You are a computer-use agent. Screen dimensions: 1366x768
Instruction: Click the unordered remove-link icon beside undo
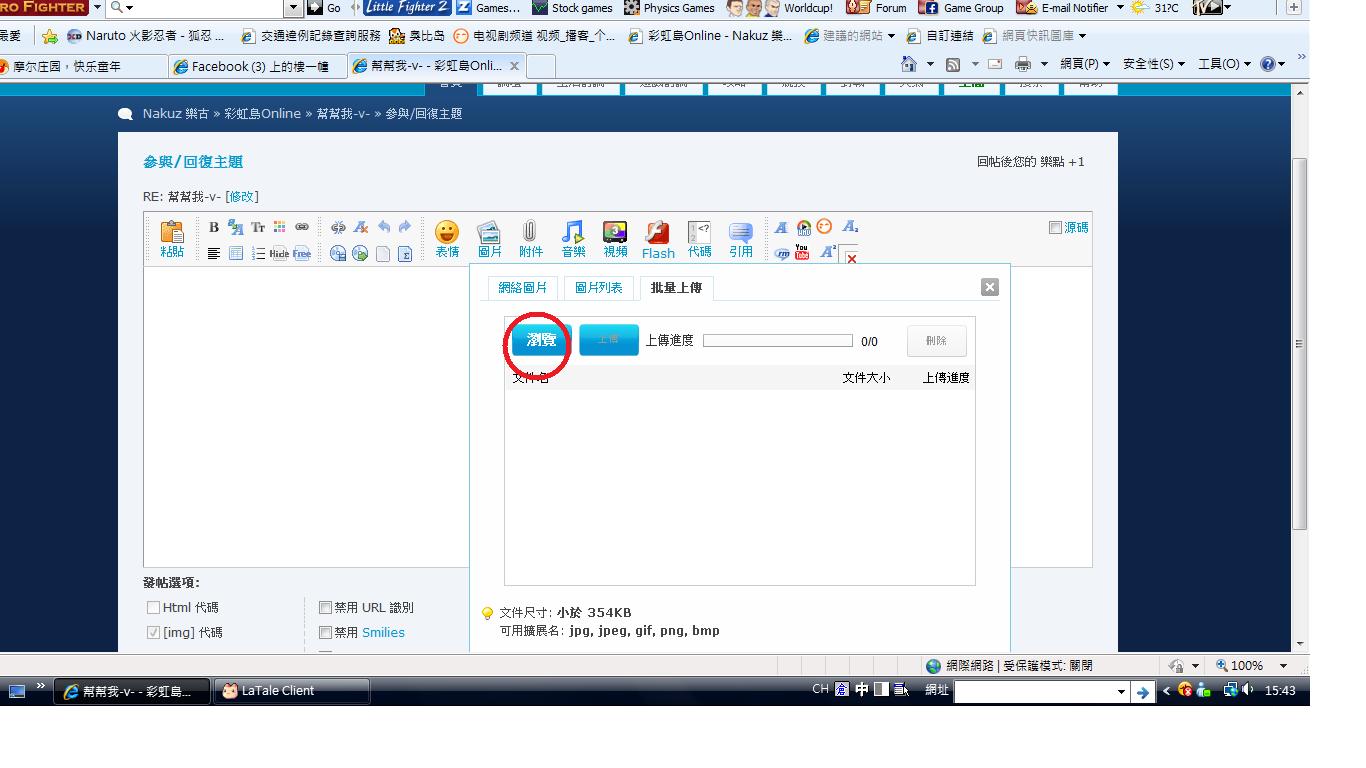tap(338, 227)
